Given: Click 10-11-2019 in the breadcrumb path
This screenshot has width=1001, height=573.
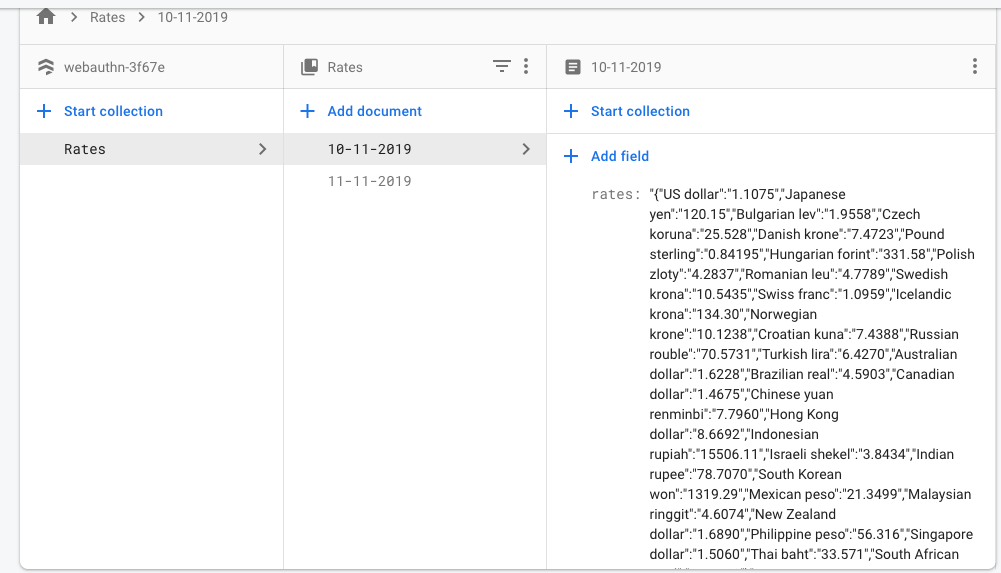Looking at the screenshot, I should [192, 17].
